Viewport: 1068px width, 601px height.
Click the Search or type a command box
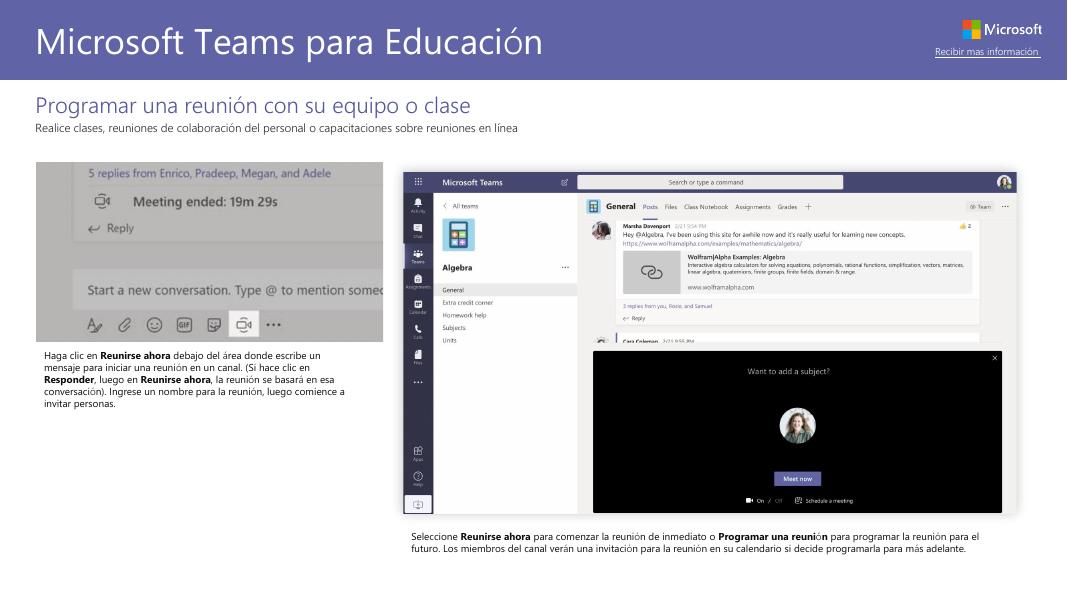710,182
